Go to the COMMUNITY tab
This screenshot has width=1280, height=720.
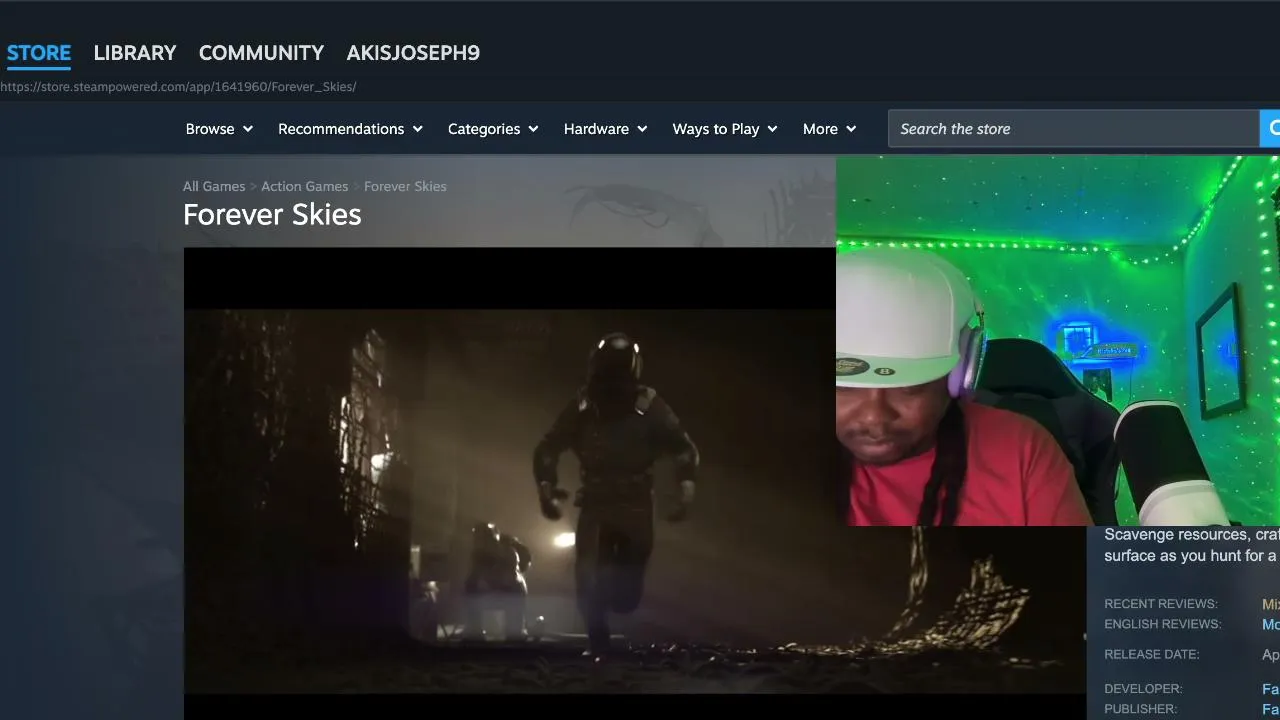click(261, 53)
